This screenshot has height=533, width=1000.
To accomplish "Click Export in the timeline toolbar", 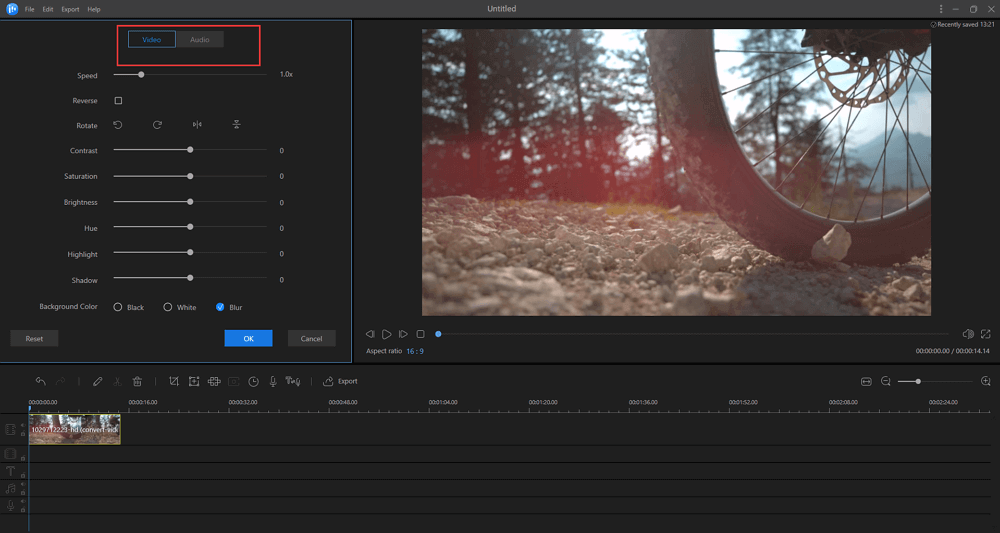I will (x=341, y=381).
